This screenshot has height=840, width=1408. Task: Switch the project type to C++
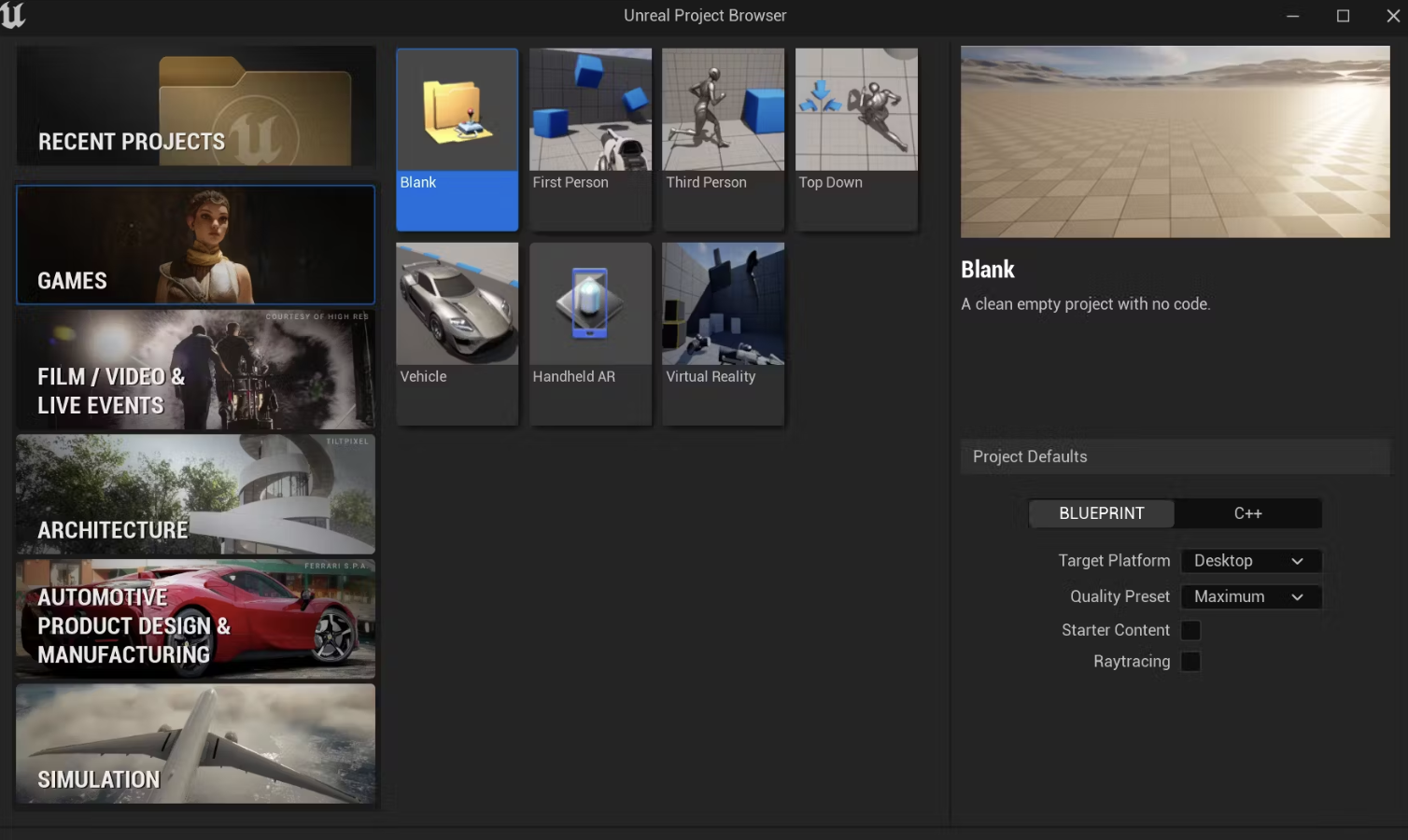pos(1247,513)
